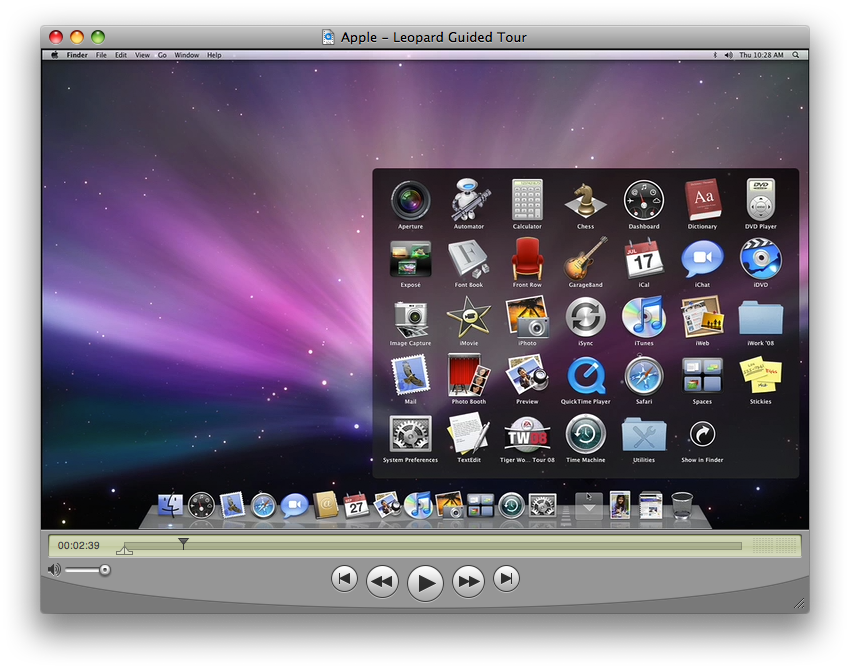Image resolution: width=850 pixels, height=669 pixels.
Task: Open iCal in the Applications stack grid
Action: click(x=643, y=259)
